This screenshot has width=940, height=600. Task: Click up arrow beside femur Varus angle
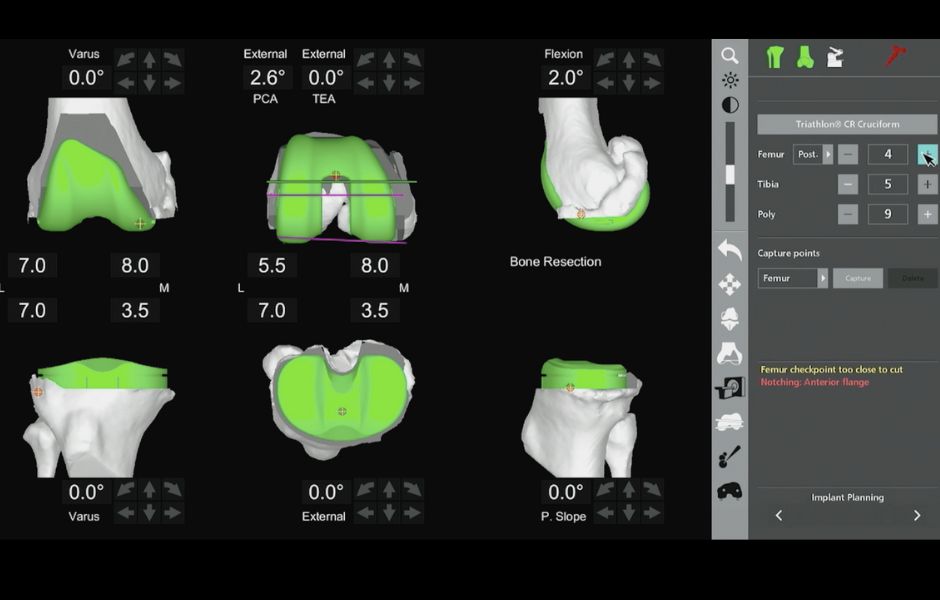(x=149, y=59)
